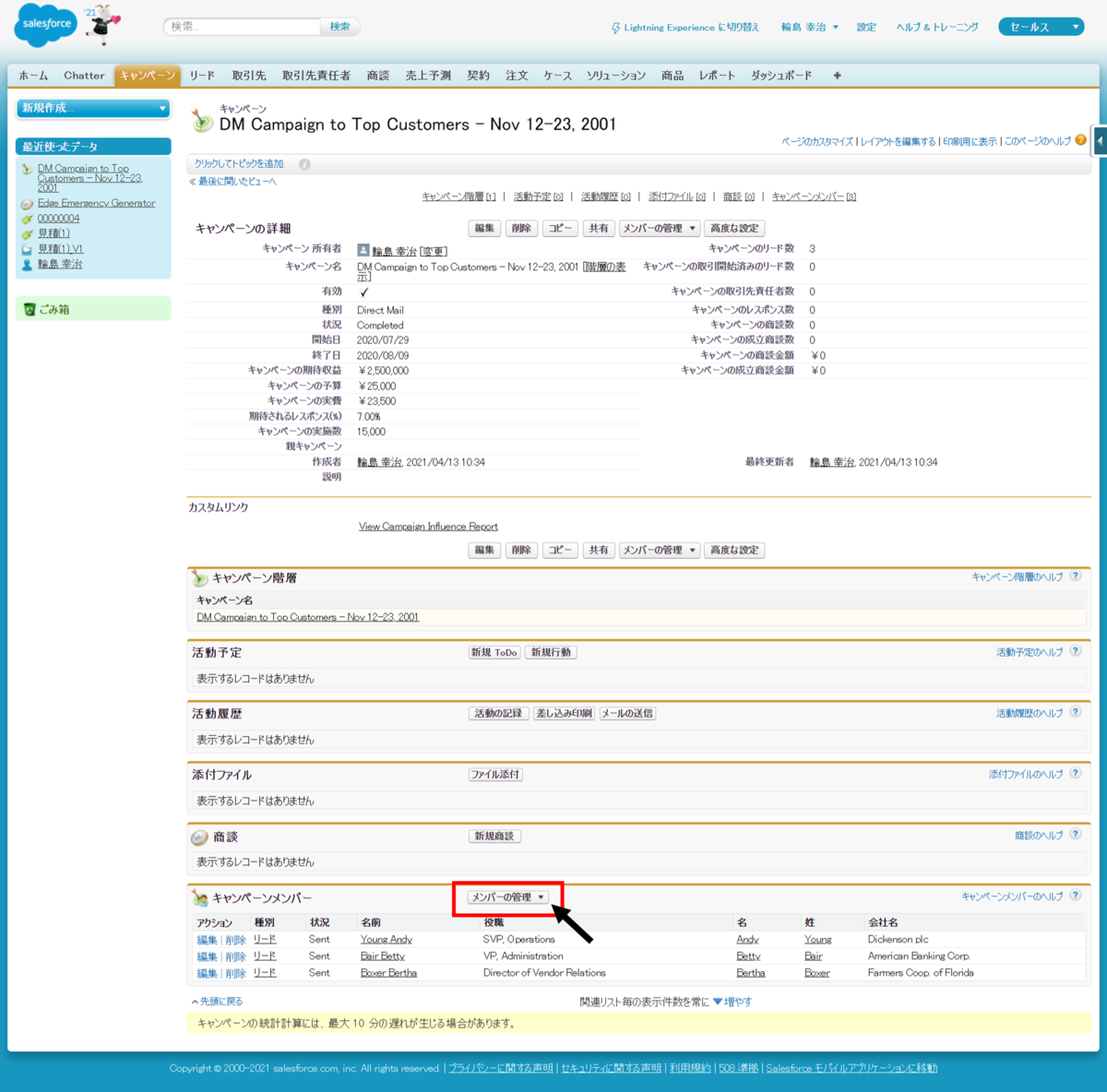The image size is (1107, 1092).
Task: Open the 輪島 幸治 user menu in header
Action: click(x=810, y=28)
